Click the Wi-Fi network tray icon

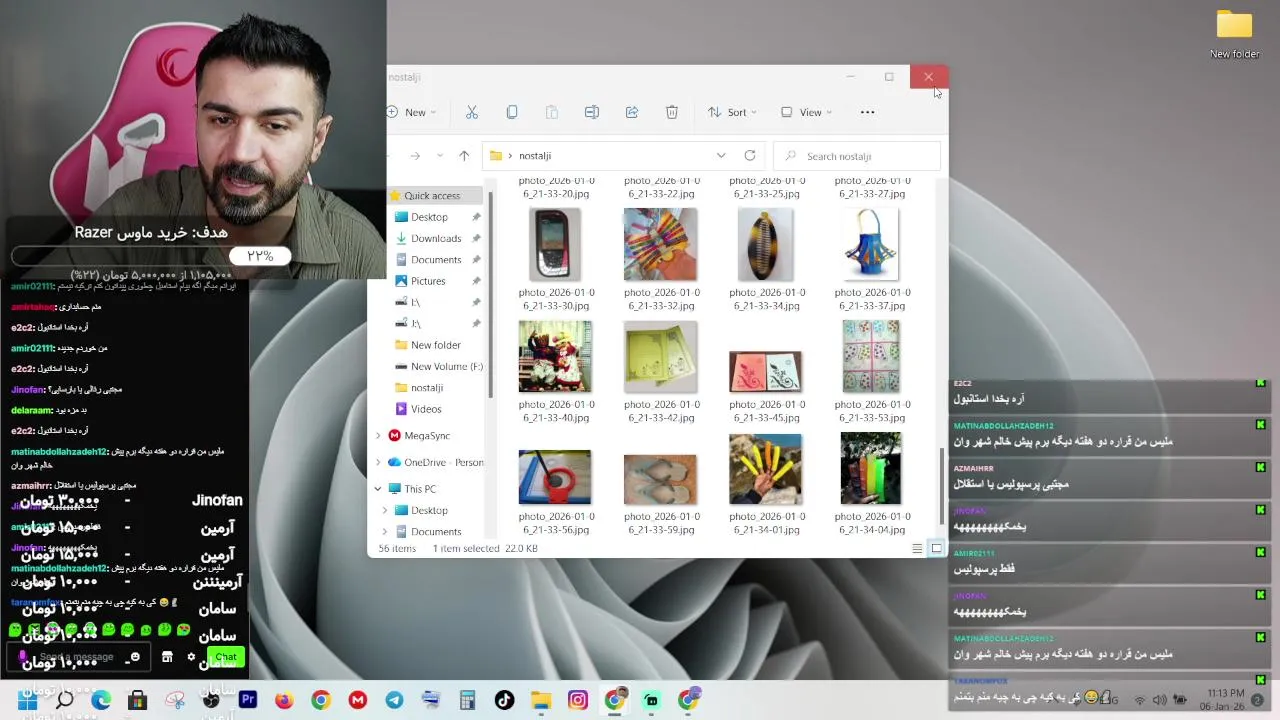(1138, 700)
